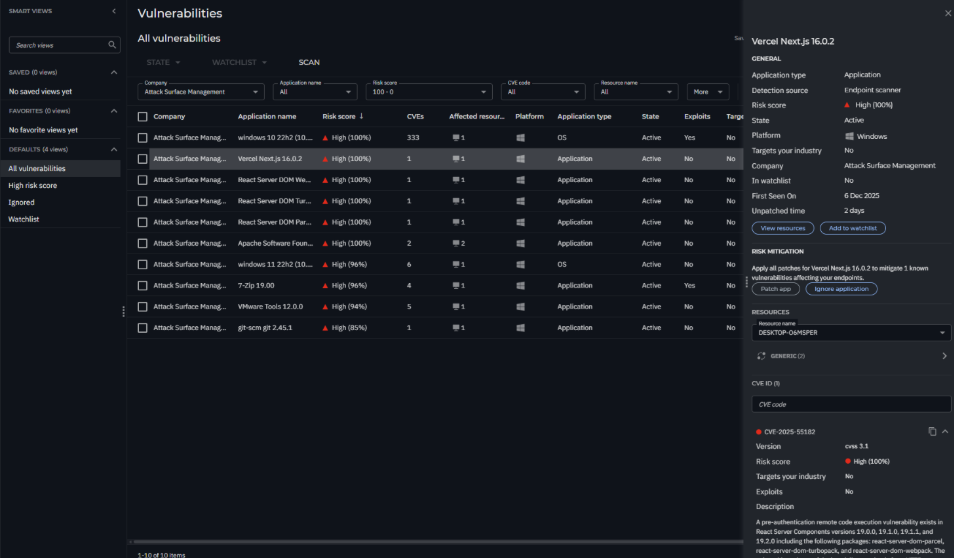Check the VMware Tools 12.0.0 row checkbox
Screen dimensions: 954x558
tap(143, 306)
